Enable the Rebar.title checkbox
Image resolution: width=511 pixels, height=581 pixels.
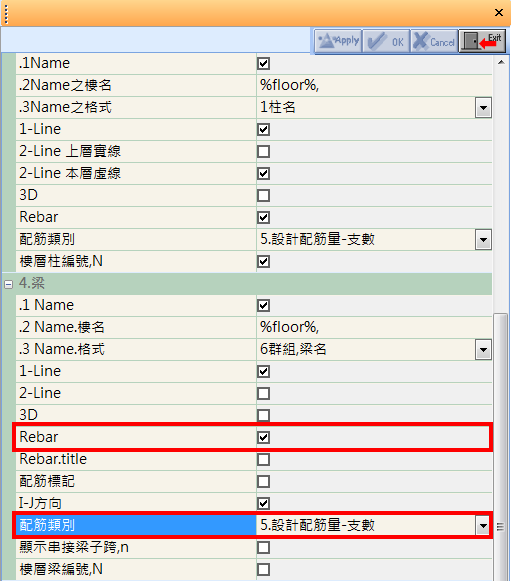[x=263, y=459]
